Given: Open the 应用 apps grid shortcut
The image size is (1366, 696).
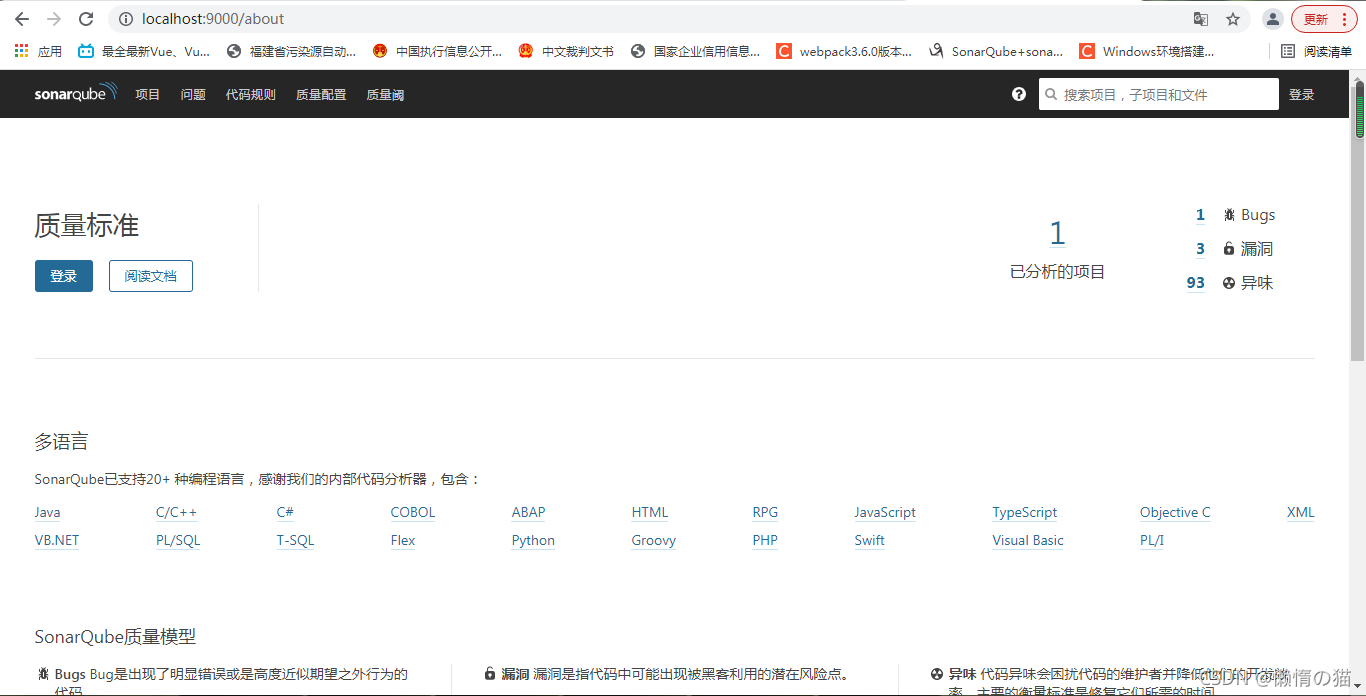Looking at the screenshot, I should 38,51.
